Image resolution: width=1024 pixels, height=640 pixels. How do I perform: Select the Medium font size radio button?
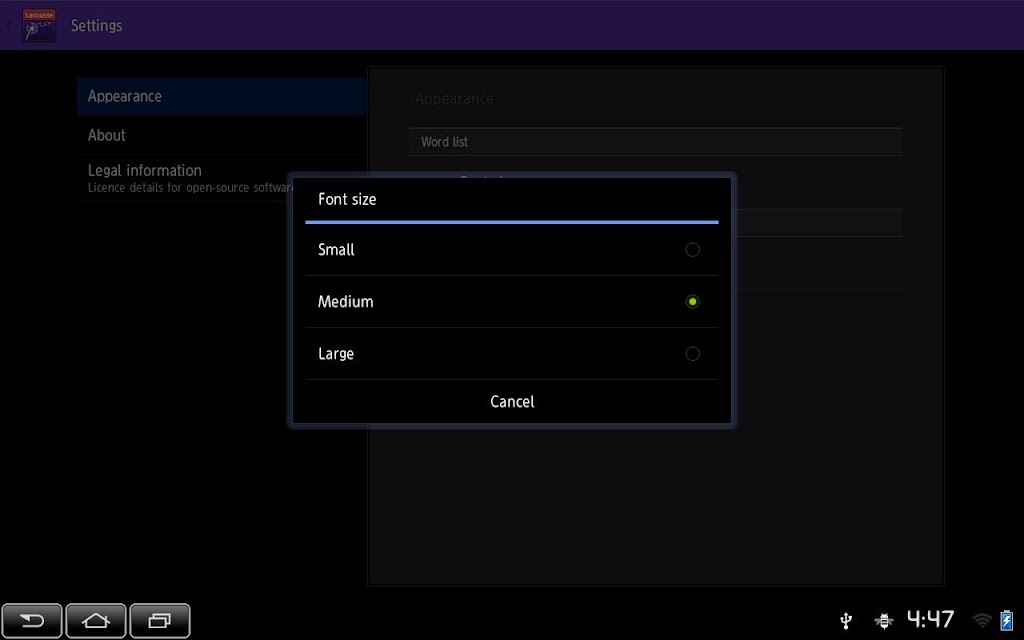(x=692, y=302)
